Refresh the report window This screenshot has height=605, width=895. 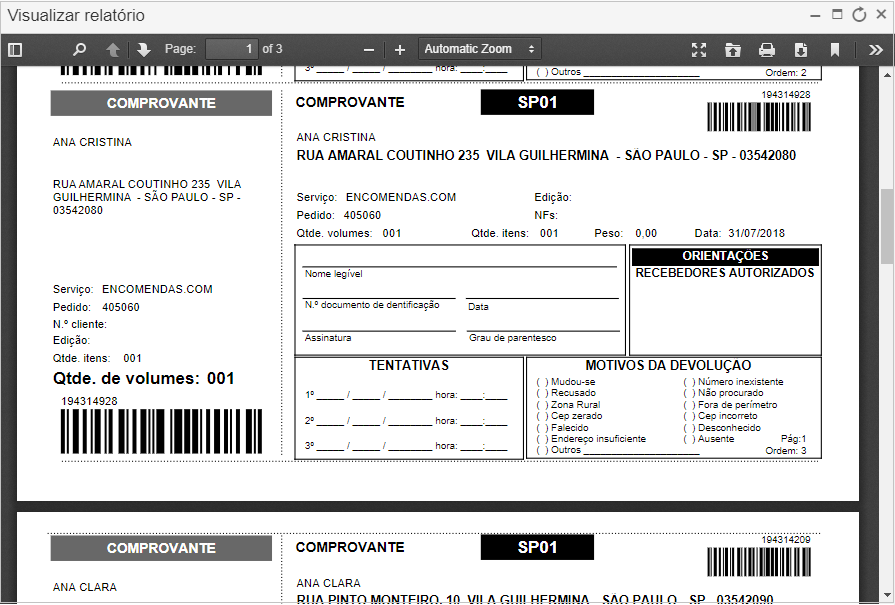859,15
